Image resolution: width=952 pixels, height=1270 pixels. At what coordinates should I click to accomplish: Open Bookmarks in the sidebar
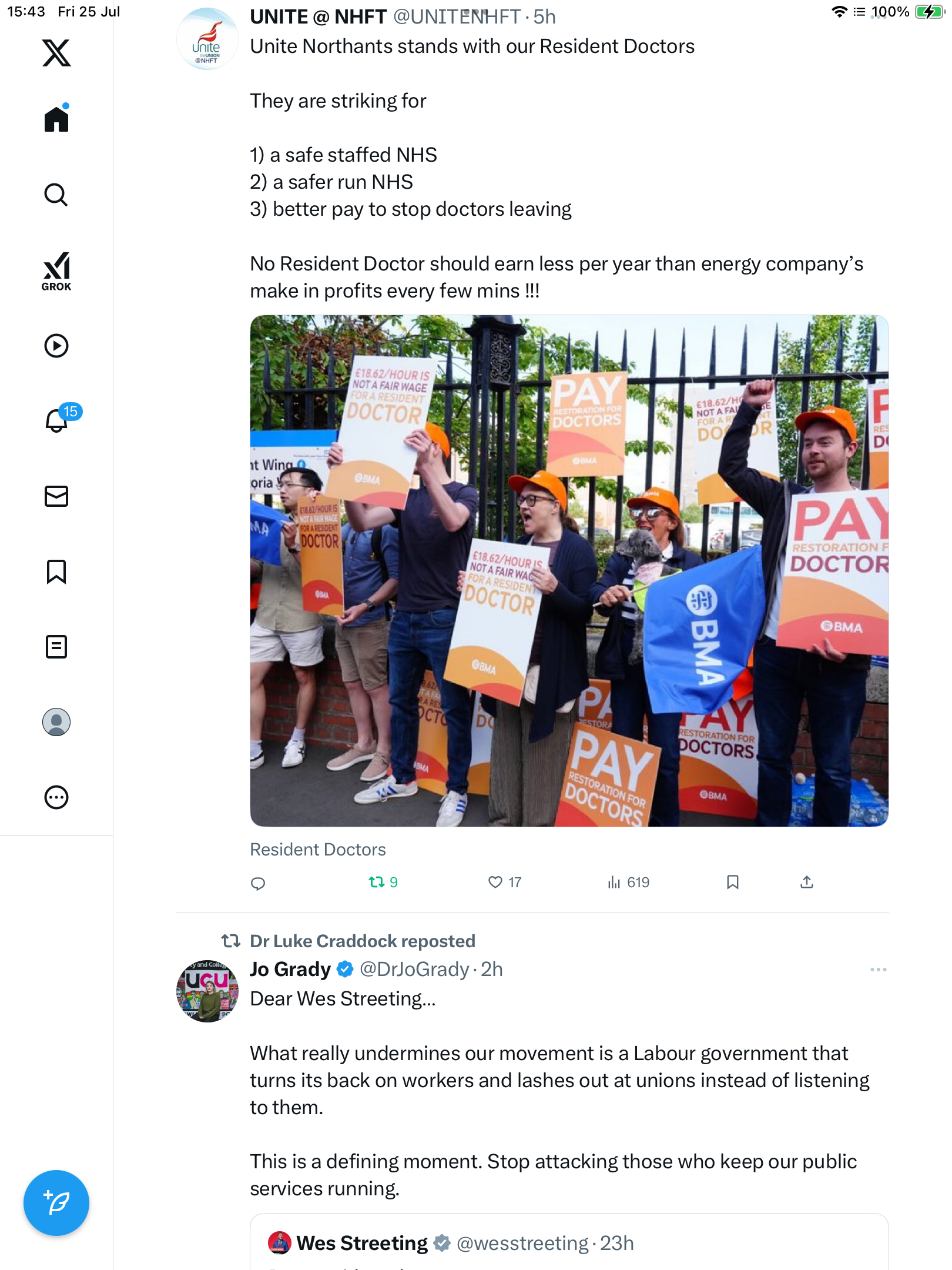[56, 571]
